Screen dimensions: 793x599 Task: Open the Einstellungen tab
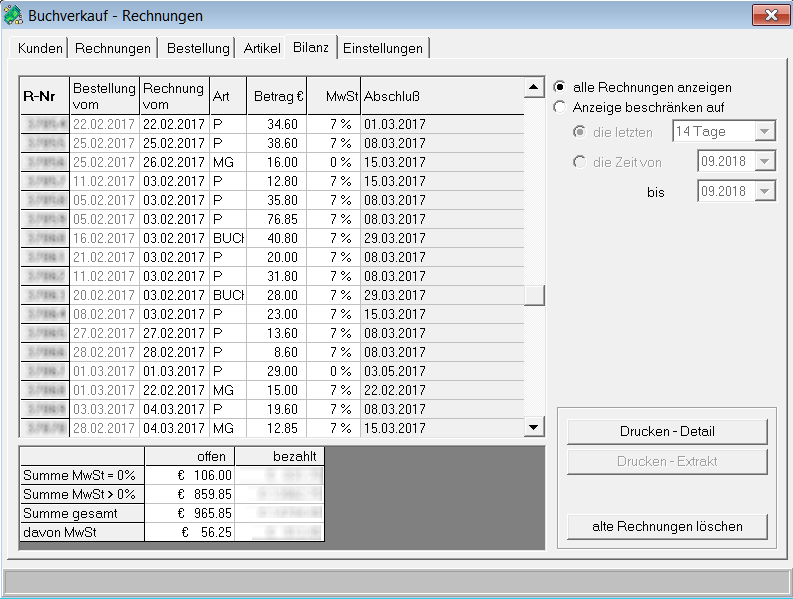(384, 48)
